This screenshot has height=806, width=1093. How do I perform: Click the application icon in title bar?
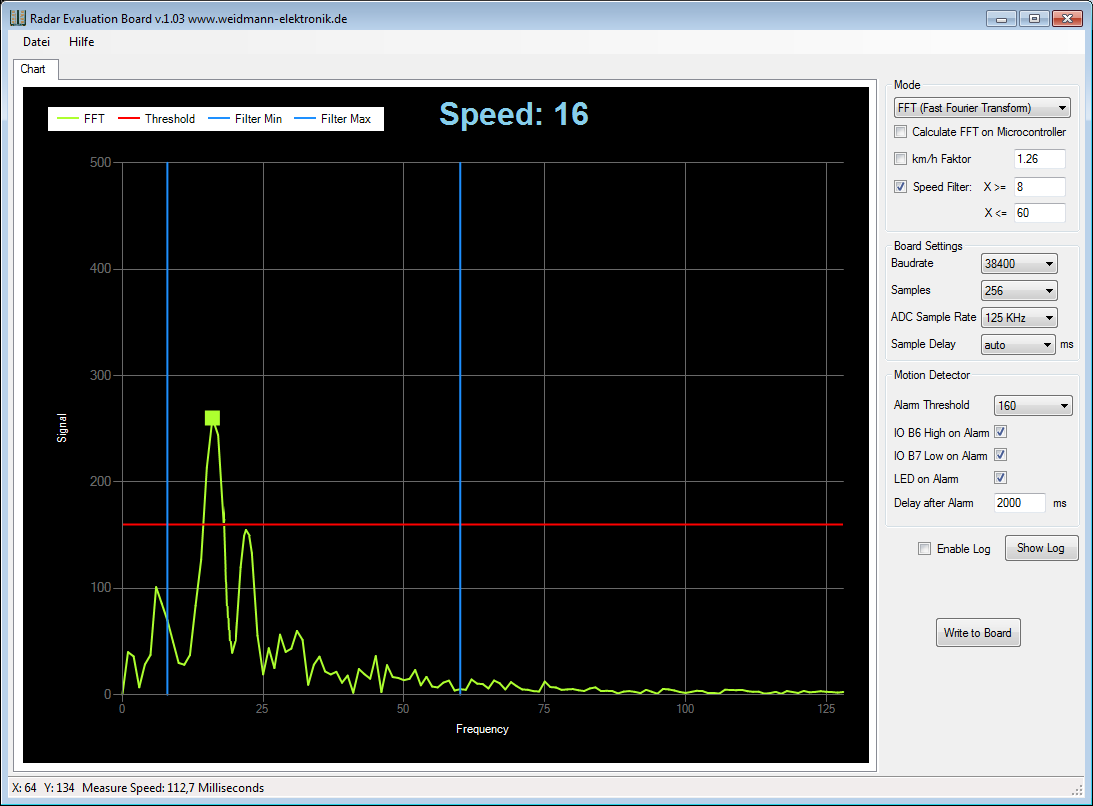click(x=17, y=18)
